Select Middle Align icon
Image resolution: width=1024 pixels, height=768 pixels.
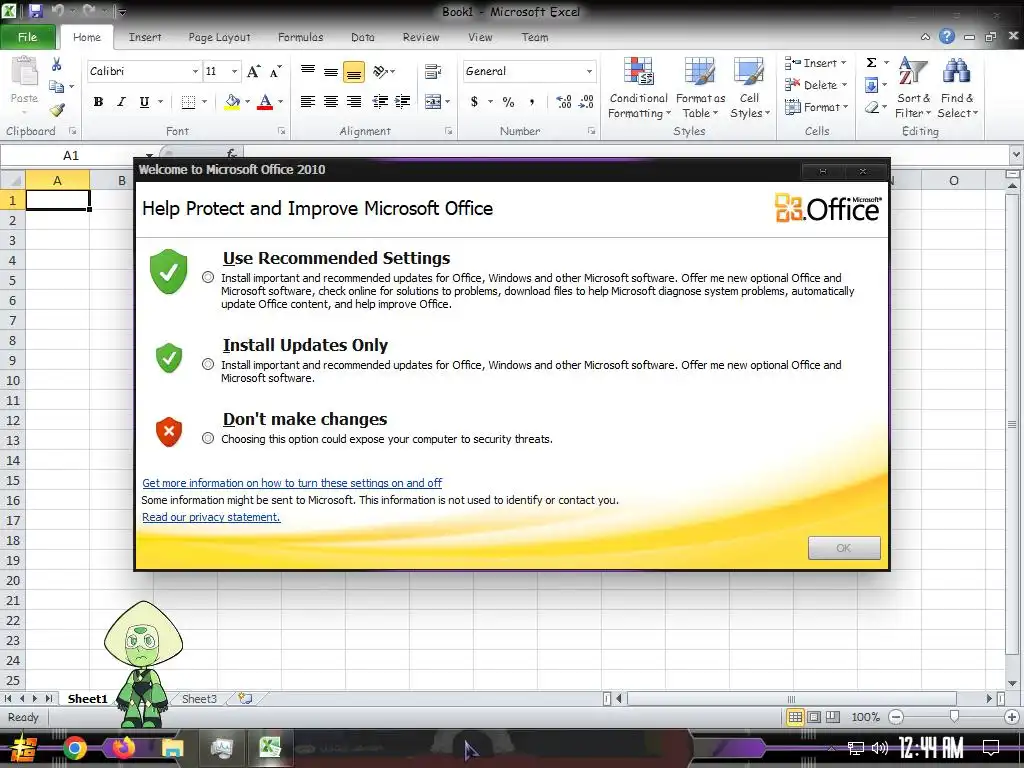pyautogui.click(x=331, y=71)
